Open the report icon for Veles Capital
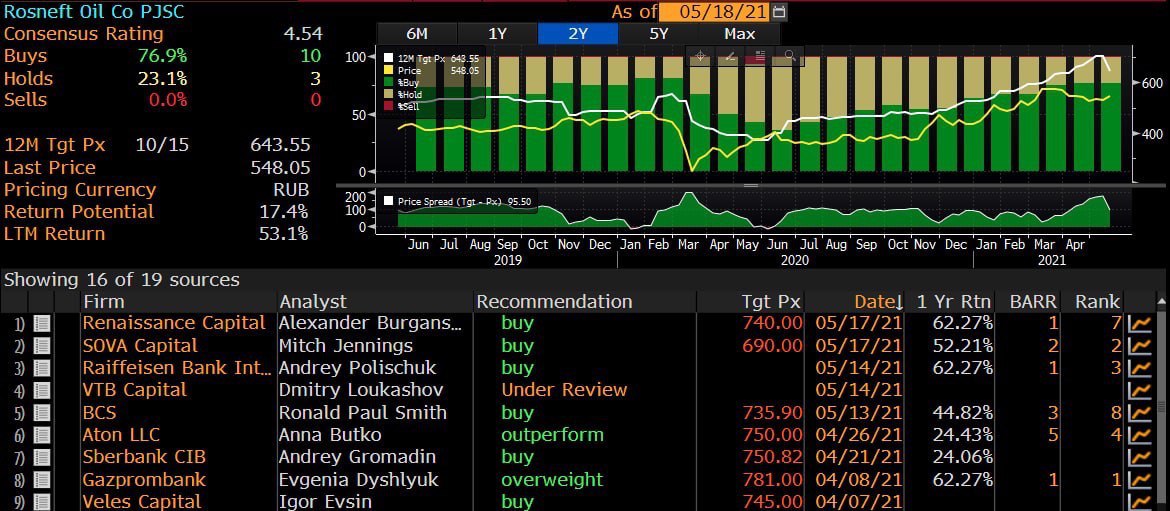Viewport: 1170px width, 511px height. (x=42, y=501)
